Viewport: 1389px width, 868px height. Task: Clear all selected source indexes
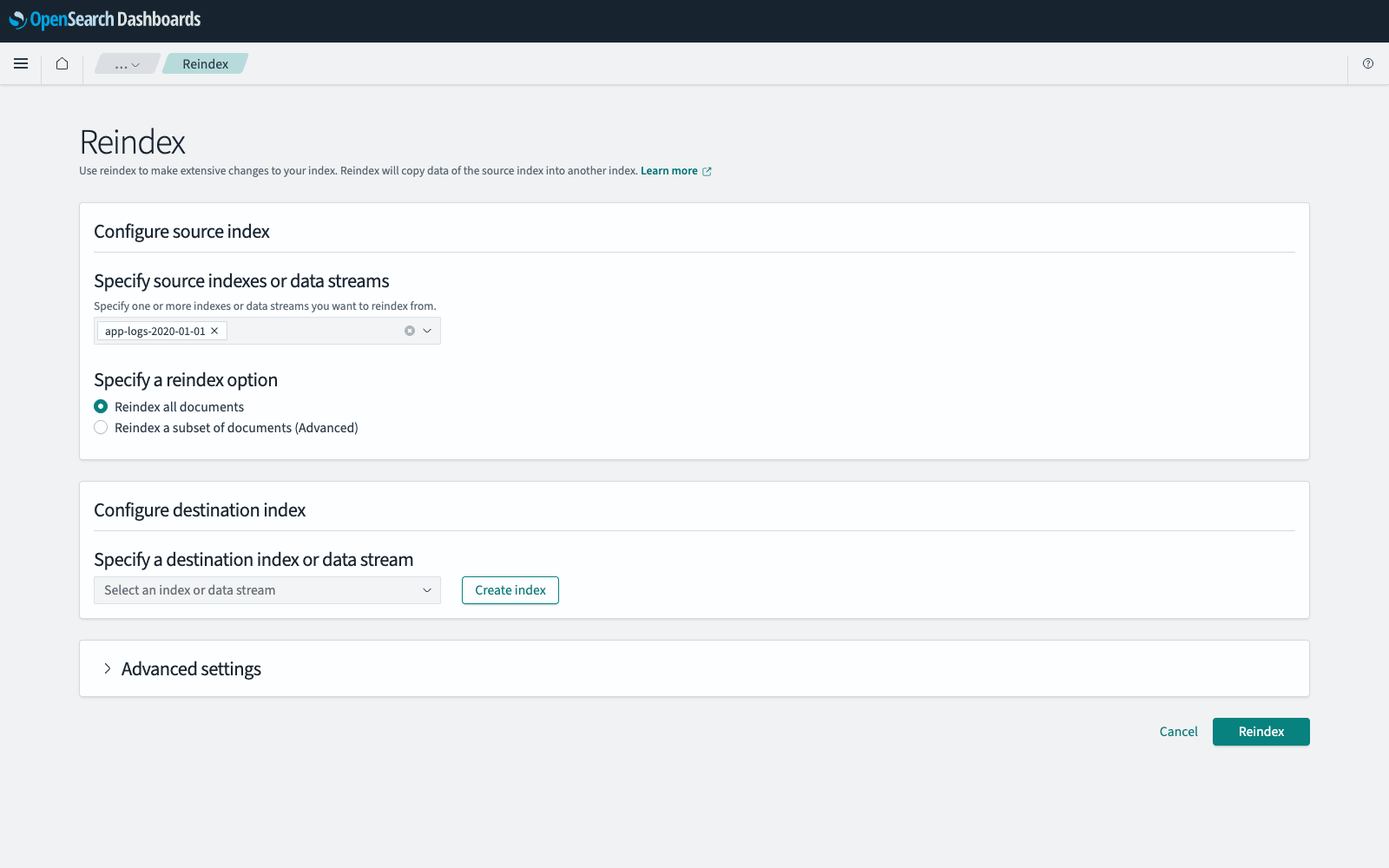pos(410,331)
